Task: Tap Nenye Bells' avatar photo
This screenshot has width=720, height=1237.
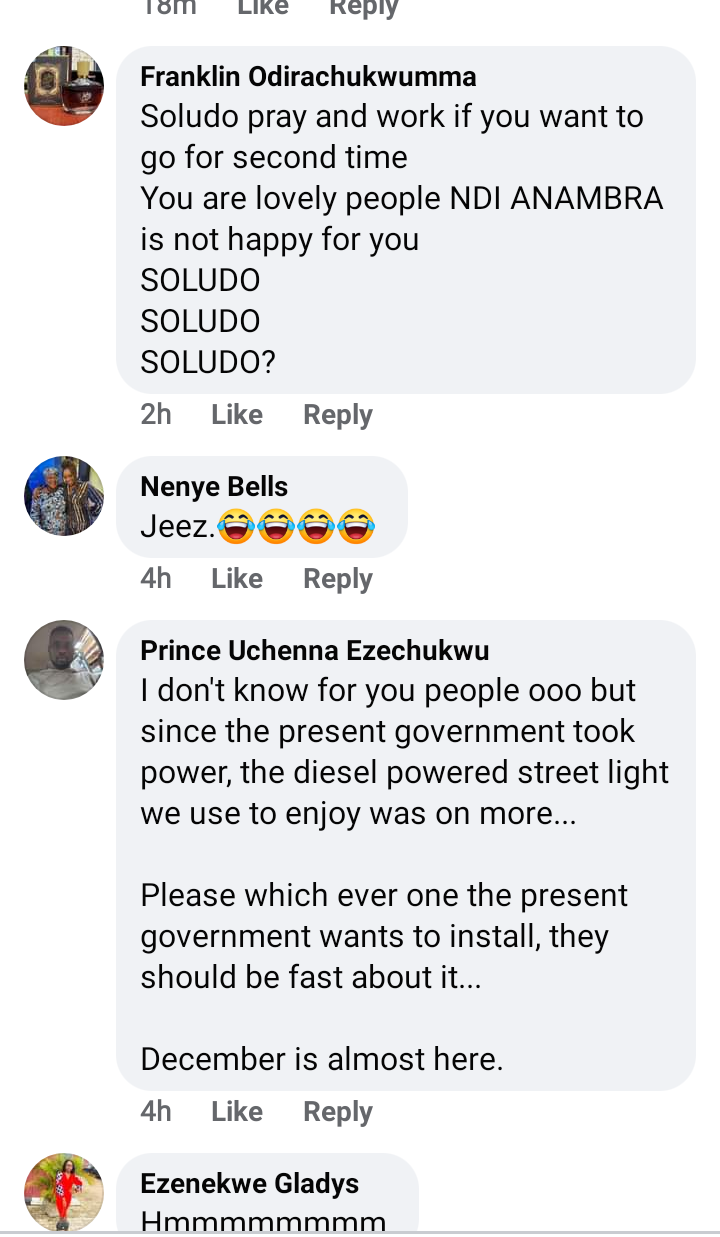Action: coord(64,496)
